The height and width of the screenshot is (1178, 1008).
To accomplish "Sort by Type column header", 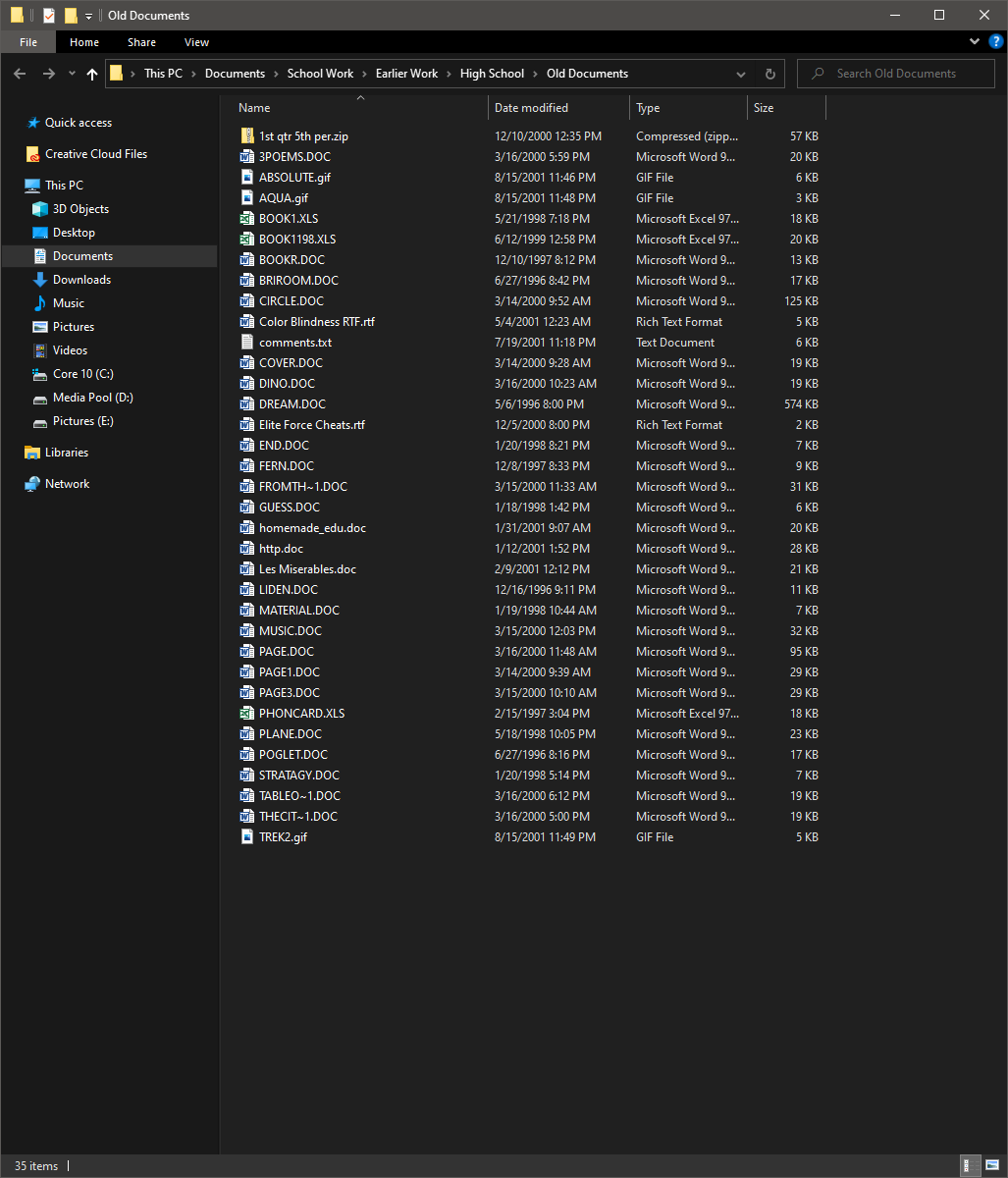I will coord(688,108).
